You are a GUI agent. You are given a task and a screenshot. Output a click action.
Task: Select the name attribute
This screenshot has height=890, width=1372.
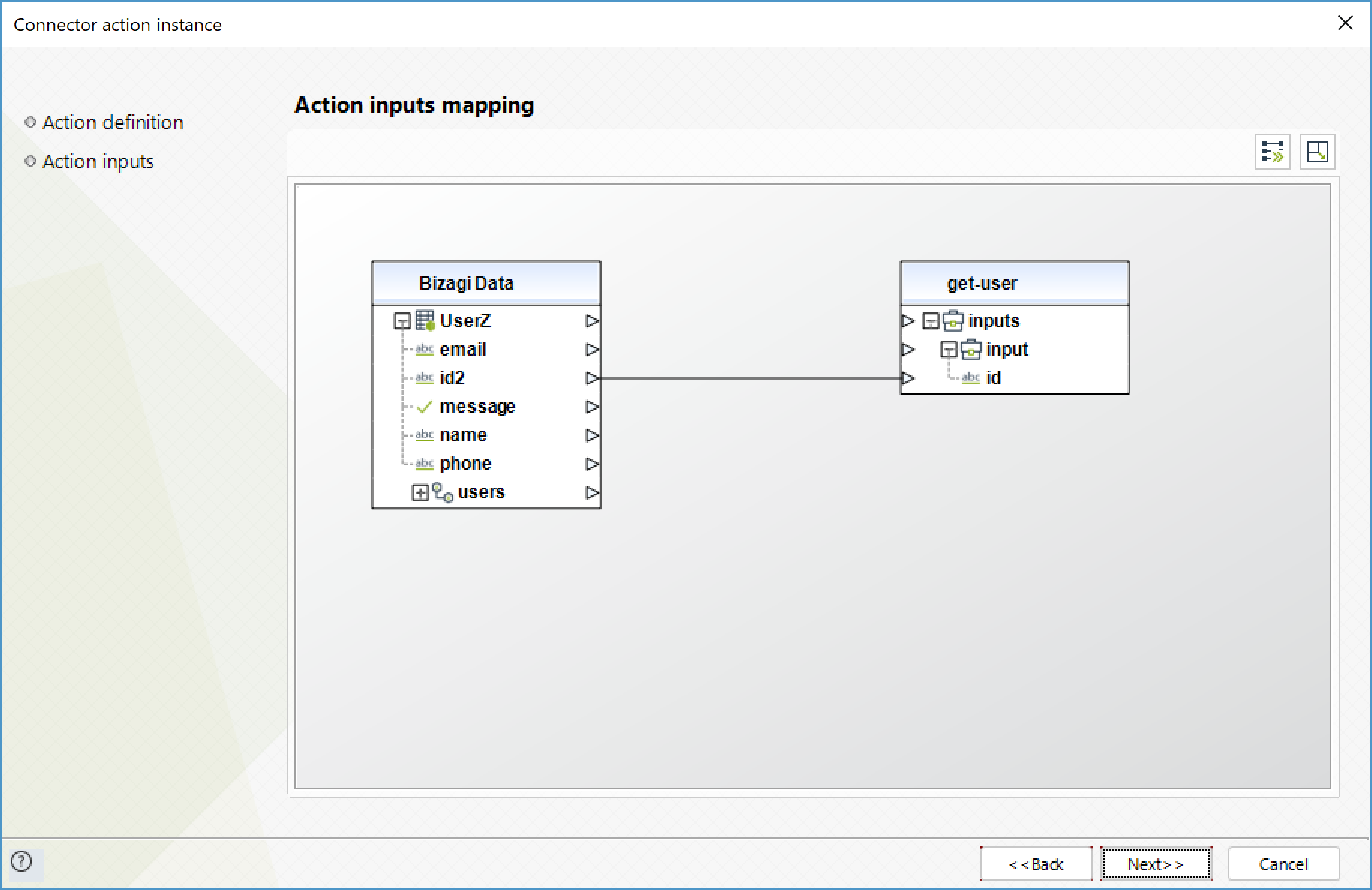[x=463, y=435]
